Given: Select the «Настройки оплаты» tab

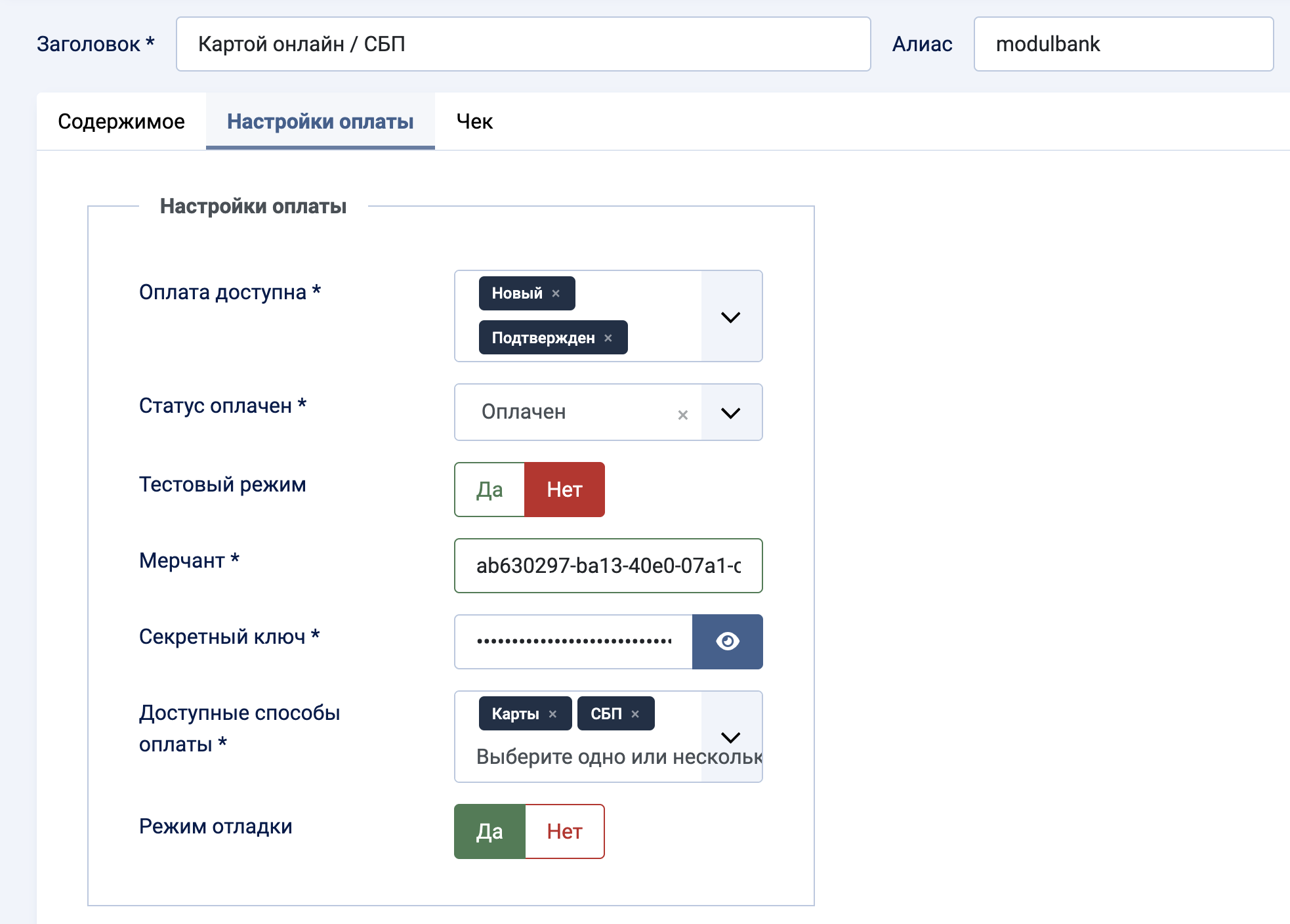Looking at the screenshot, I should click(320, 121).
